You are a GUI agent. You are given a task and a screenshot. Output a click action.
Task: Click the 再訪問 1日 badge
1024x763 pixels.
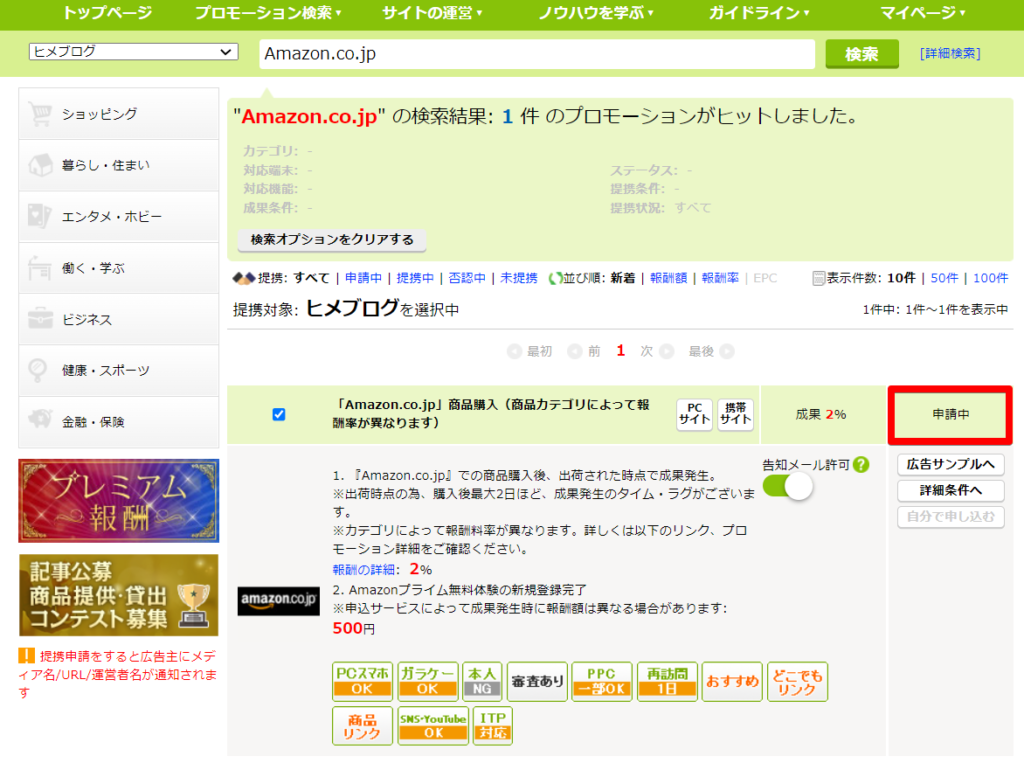point(667,681)
